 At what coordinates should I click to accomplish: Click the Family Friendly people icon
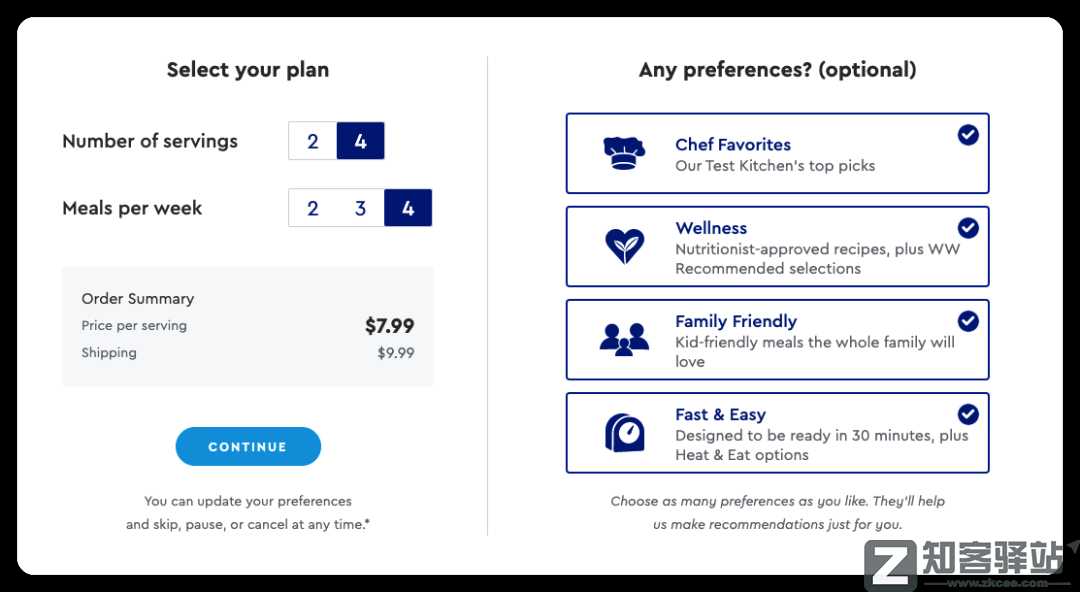(624, 339)
